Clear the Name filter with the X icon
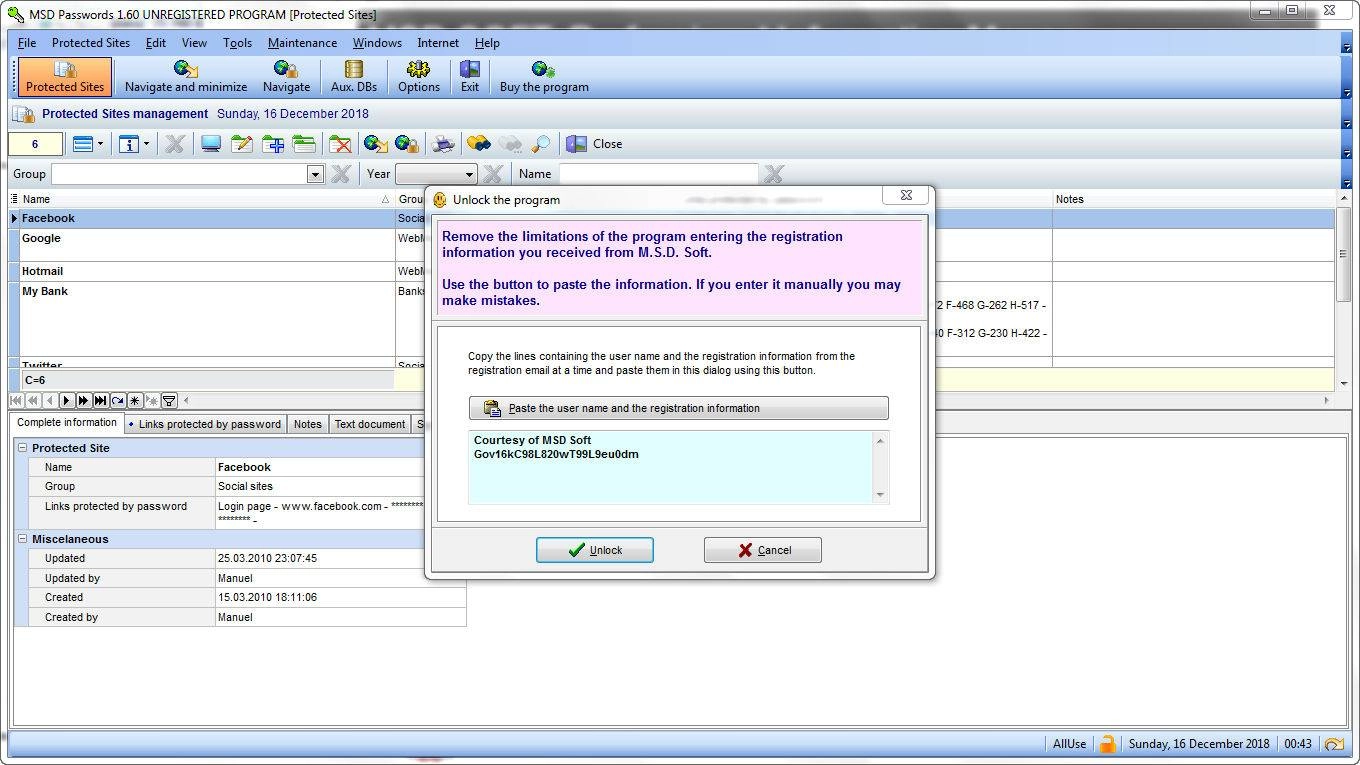This screenshot has width=1360, height=765. click(773, 174)
